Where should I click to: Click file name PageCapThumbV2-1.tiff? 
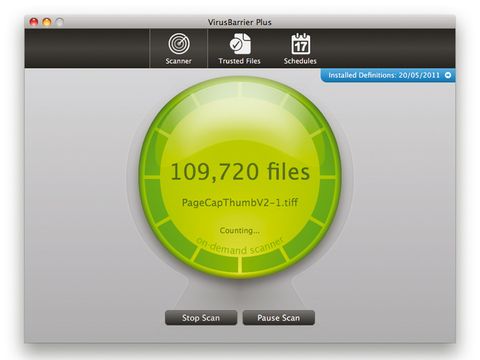click(240, 202)
